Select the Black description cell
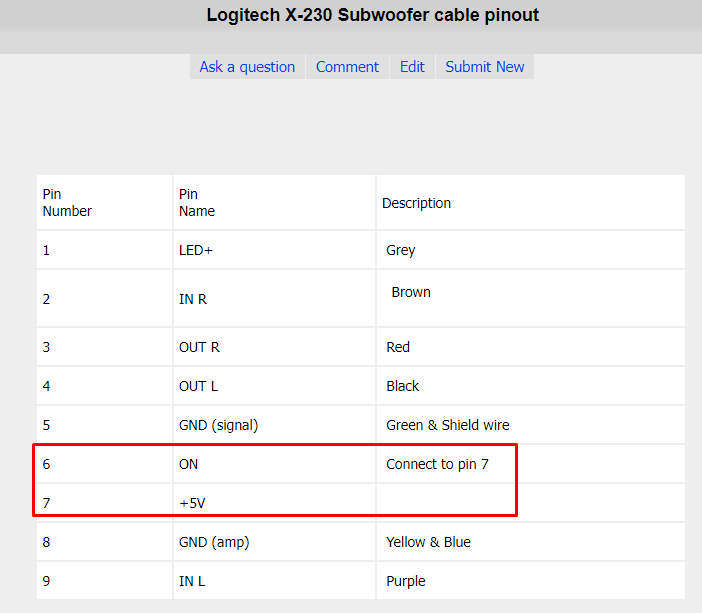 (531, 386)
